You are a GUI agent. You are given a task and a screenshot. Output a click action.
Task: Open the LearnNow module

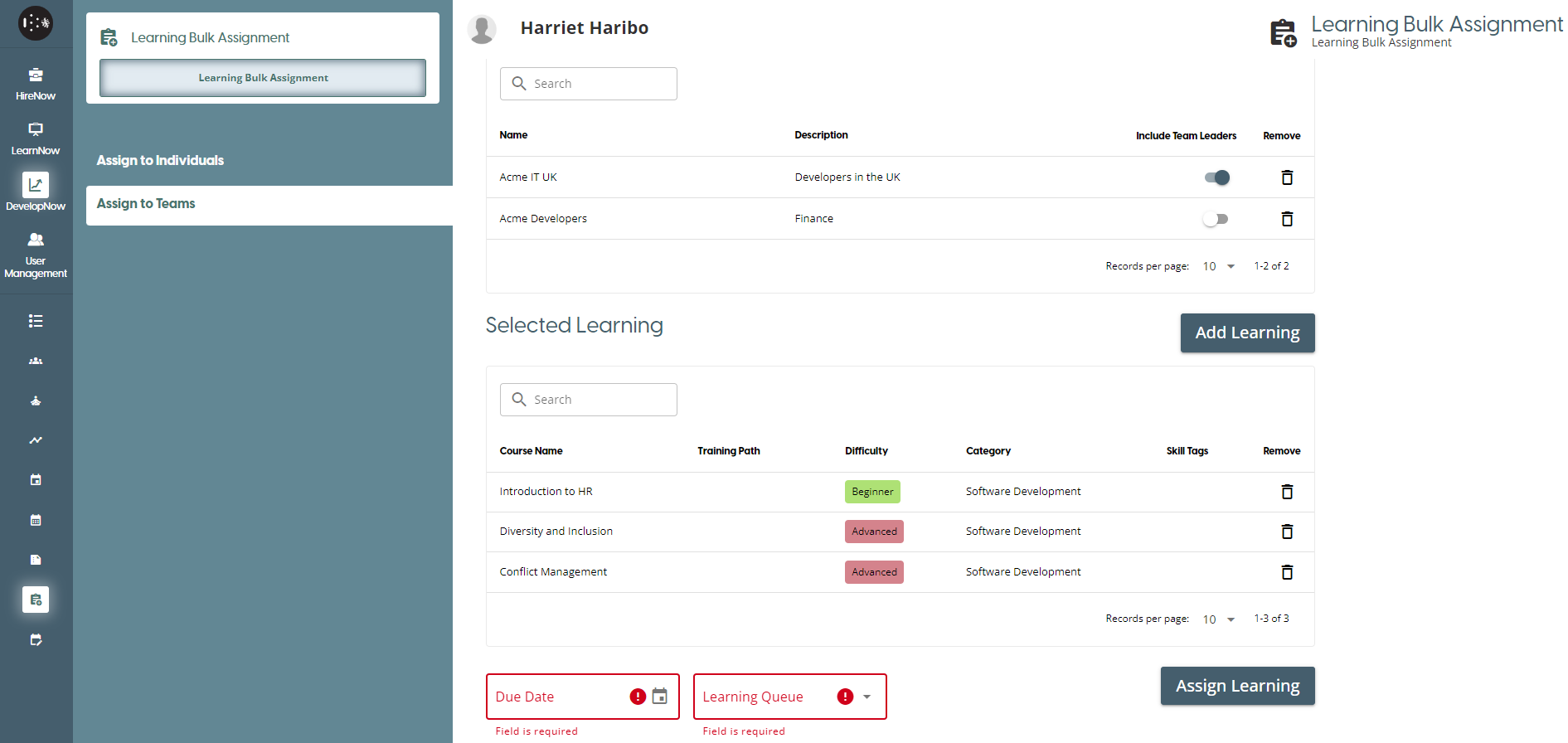pos(36,138)
